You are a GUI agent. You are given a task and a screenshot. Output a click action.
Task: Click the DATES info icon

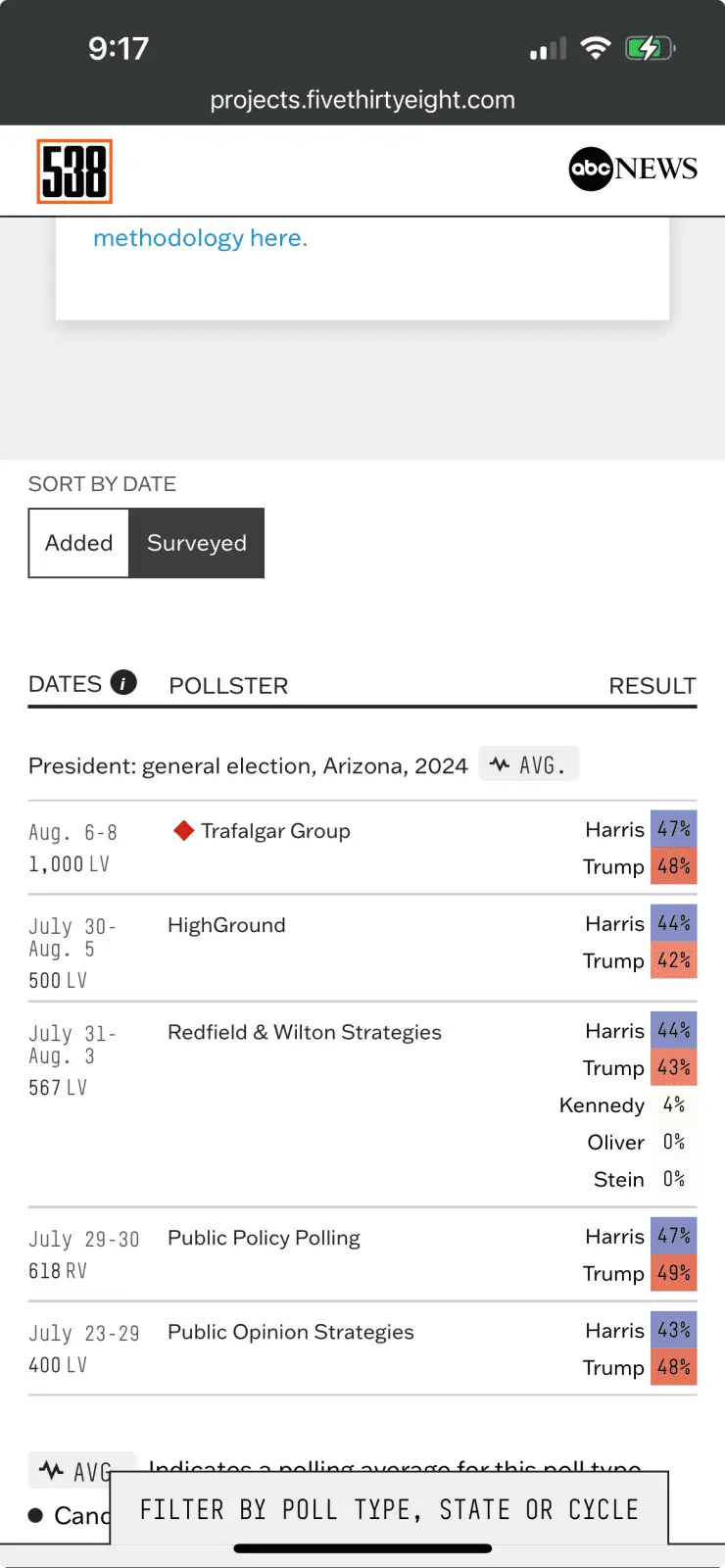click(x=123, y=683)
